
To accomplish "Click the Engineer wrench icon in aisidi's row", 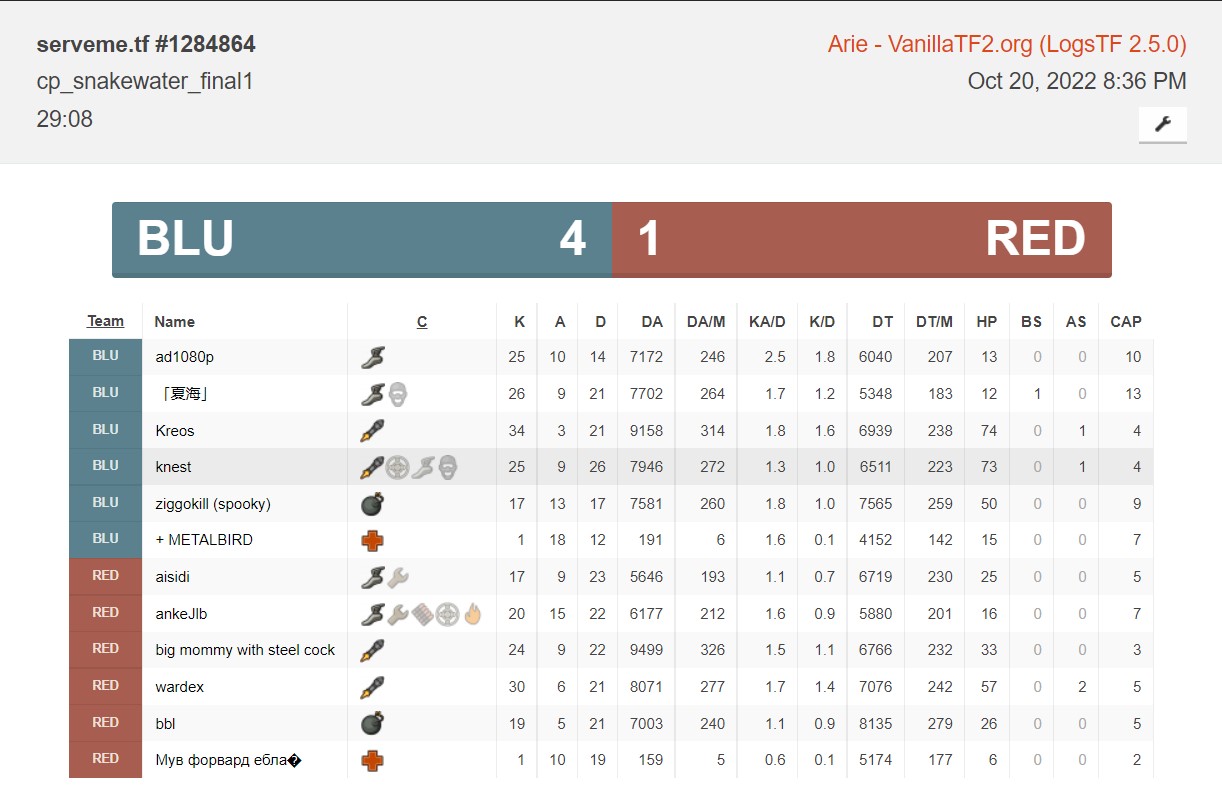I will 397,576.
